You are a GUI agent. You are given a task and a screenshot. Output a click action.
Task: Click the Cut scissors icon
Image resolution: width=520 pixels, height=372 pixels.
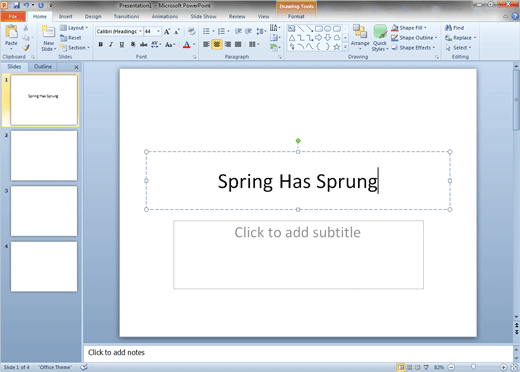(26, 28)
